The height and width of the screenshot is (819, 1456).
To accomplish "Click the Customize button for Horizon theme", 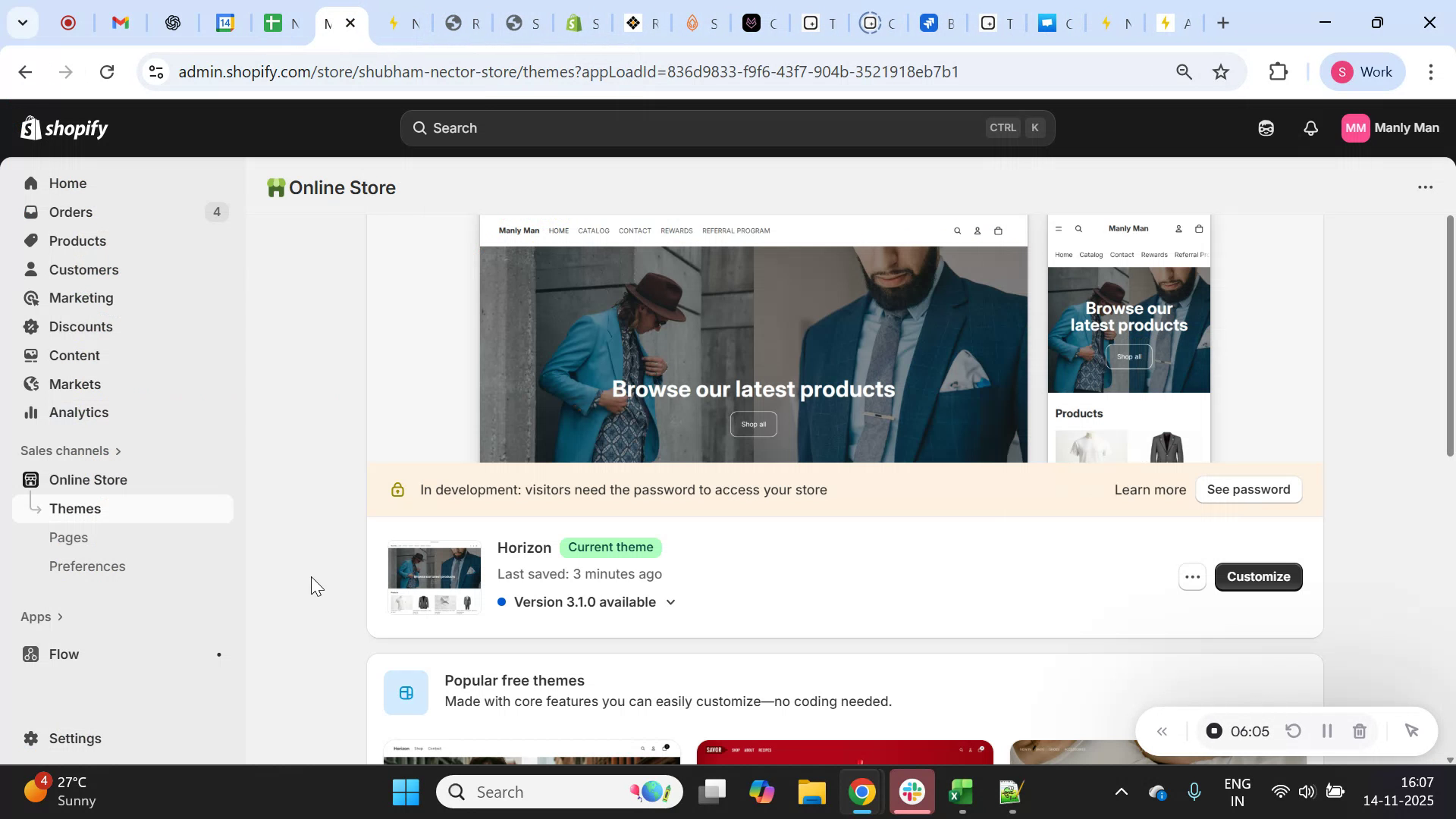I will [x=1258, y=576].
